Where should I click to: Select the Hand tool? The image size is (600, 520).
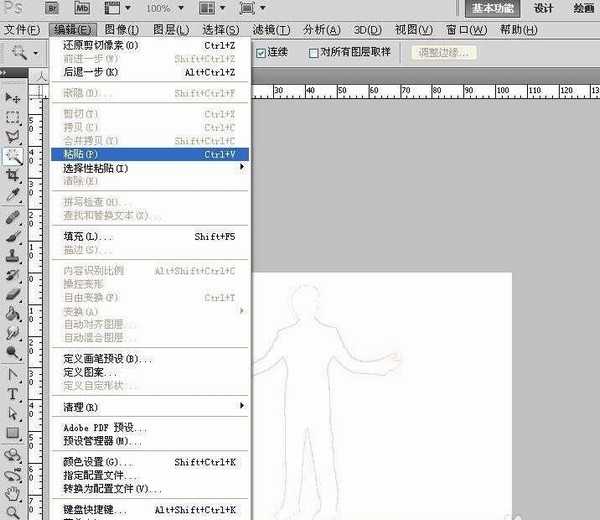pyautogui.click(x=12, y=494)
